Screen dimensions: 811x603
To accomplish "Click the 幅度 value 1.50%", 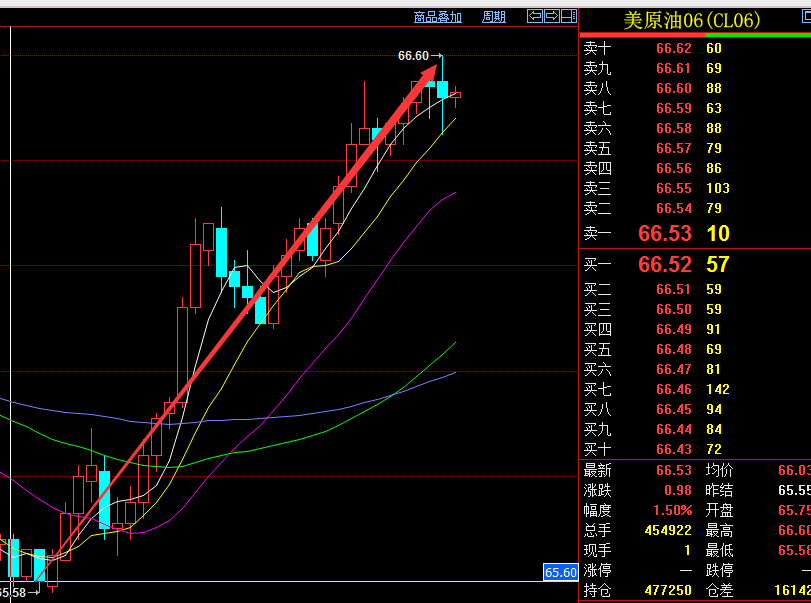I will (672, 510).
